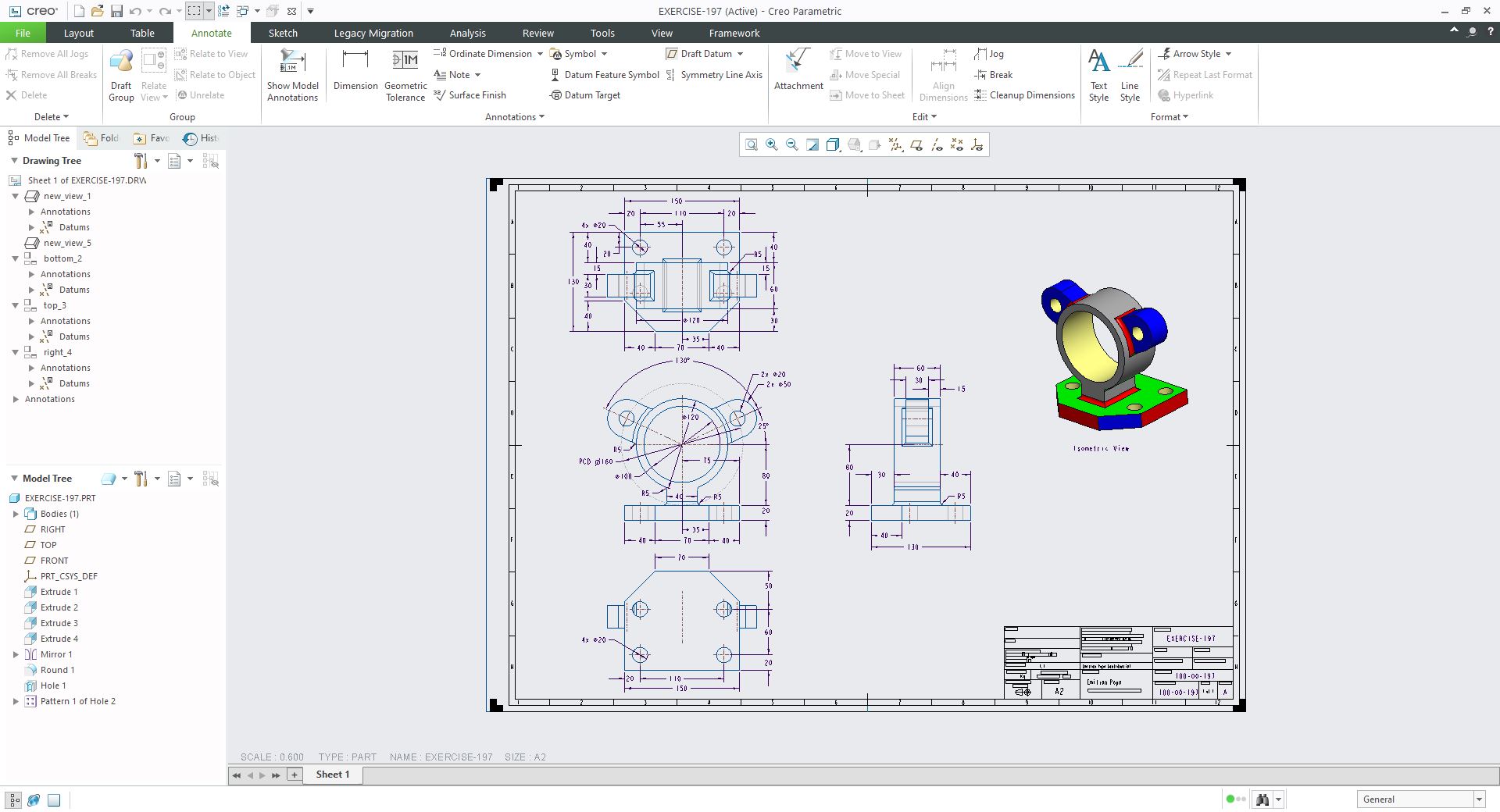Save the drawing with the floppy icon

tap(116, 11)
